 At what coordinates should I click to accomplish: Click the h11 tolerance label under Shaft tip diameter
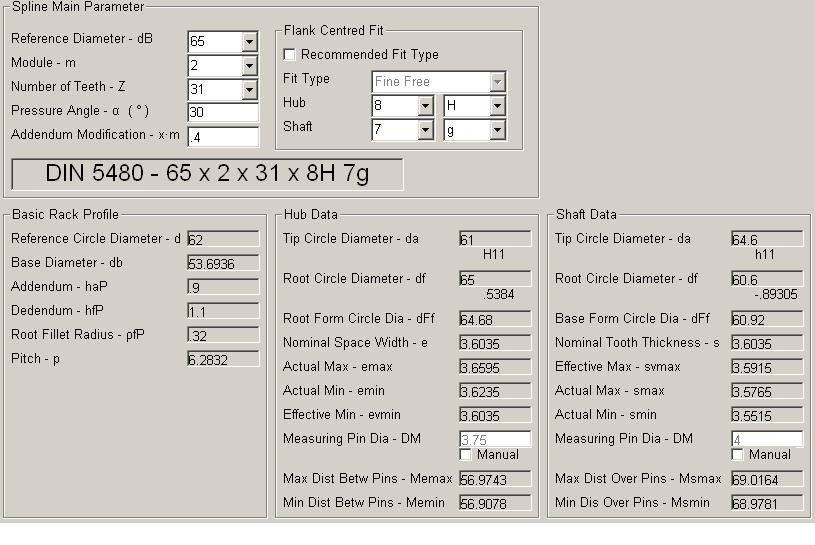pos(765,255)
